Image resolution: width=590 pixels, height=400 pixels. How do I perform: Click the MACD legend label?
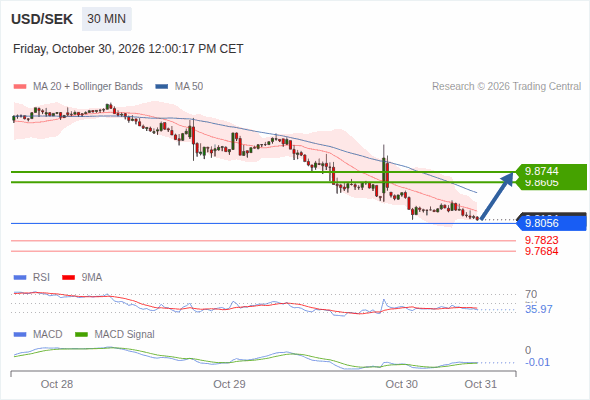48,334
